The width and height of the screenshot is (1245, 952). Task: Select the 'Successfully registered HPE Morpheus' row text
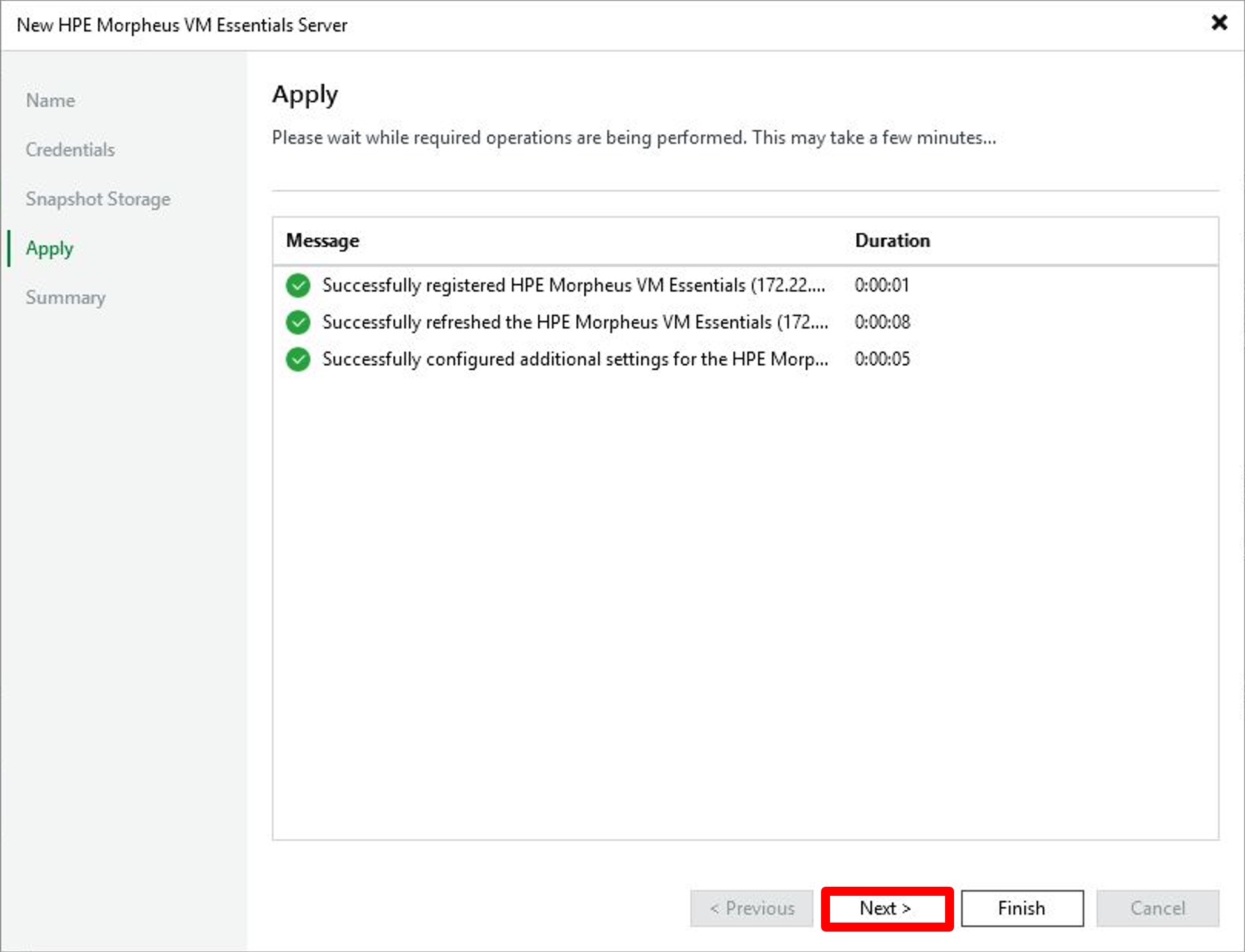pyautogui.click(x=574, y=285)
